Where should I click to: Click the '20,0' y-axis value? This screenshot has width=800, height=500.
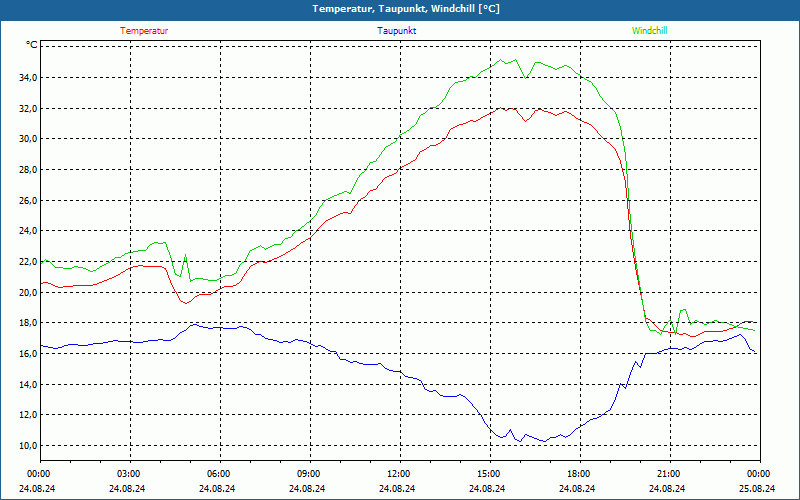[28, 292]
